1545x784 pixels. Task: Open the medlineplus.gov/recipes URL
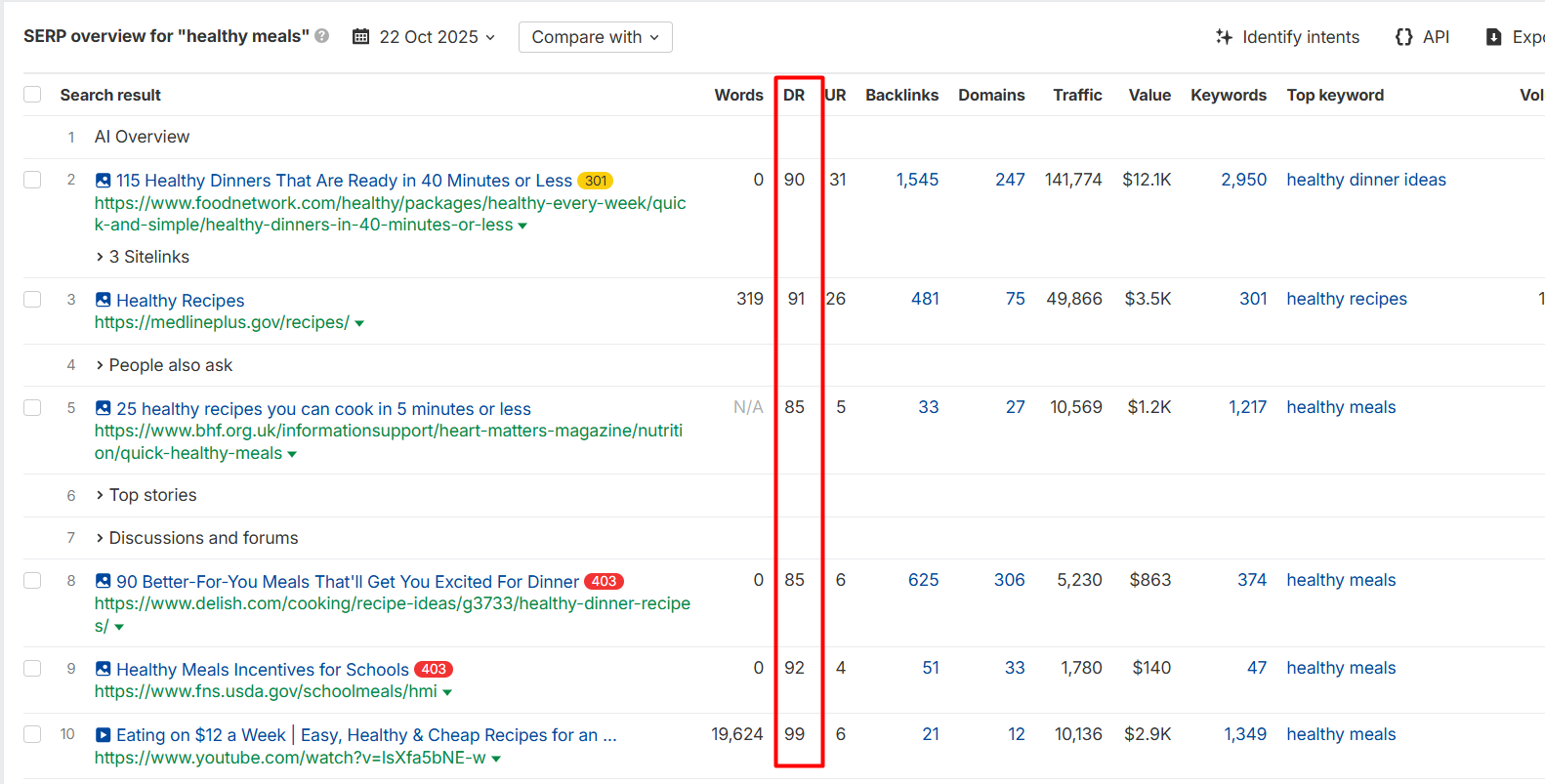click(222, 322)
